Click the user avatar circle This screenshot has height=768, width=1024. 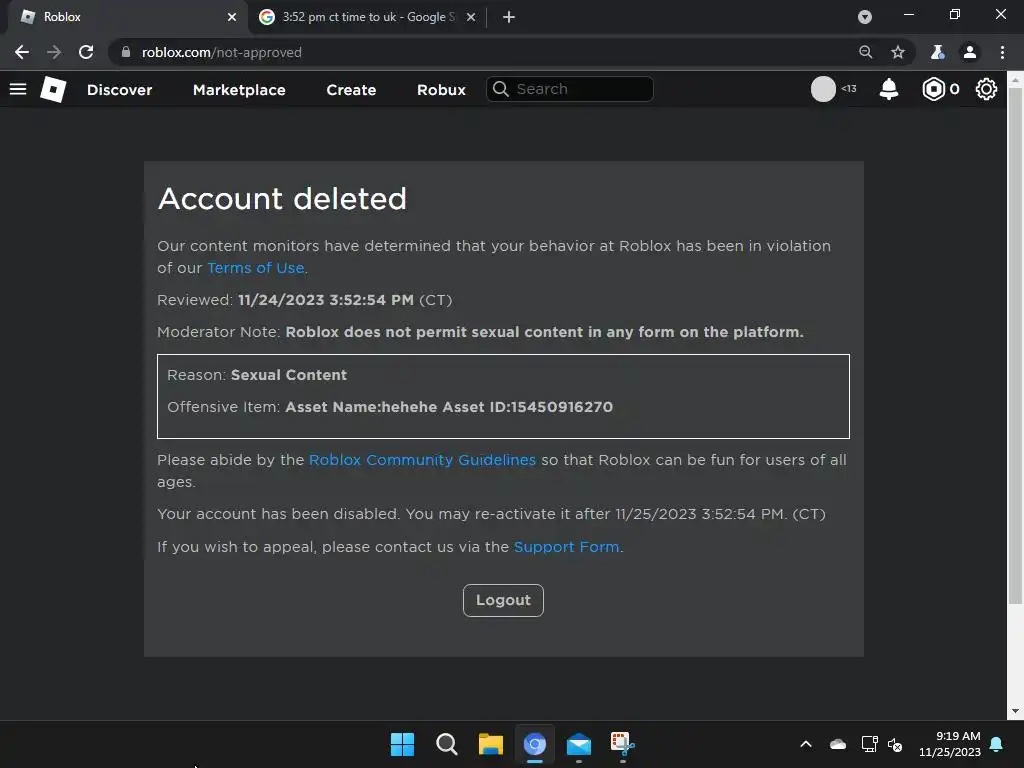pyautogui.click(x=823, y=89)
